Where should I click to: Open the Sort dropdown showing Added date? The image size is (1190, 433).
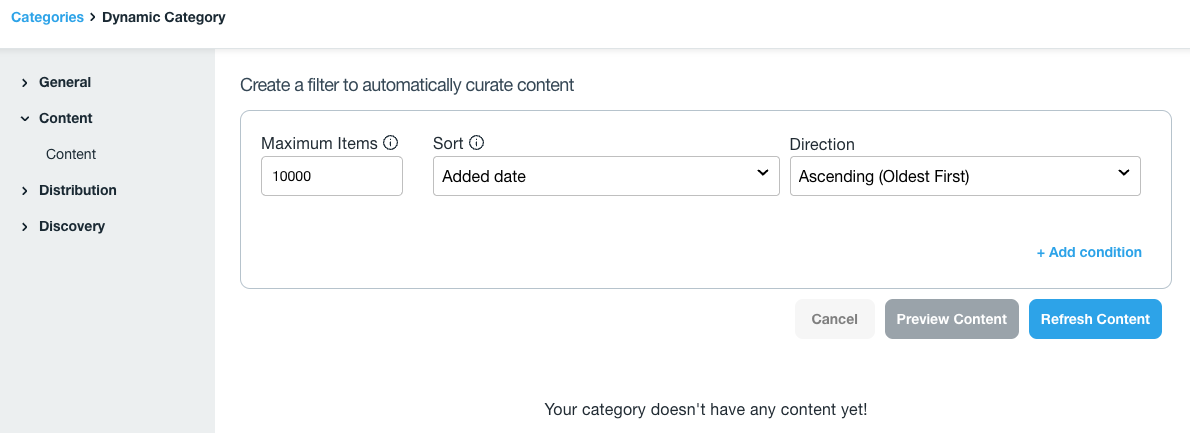tap(606, 176)
